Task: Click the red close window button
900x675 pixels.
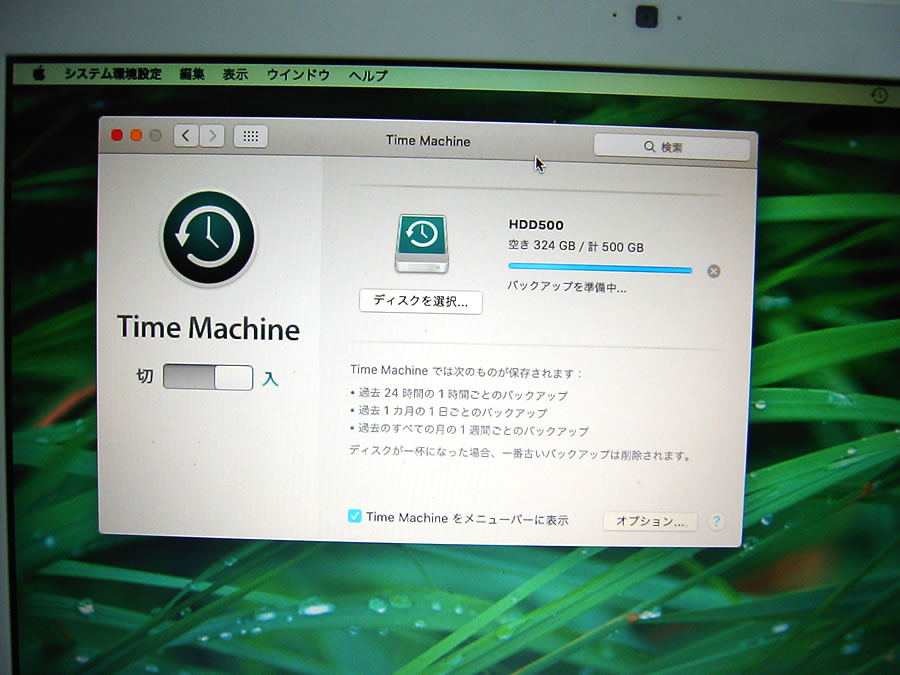Action: (117, 135)
